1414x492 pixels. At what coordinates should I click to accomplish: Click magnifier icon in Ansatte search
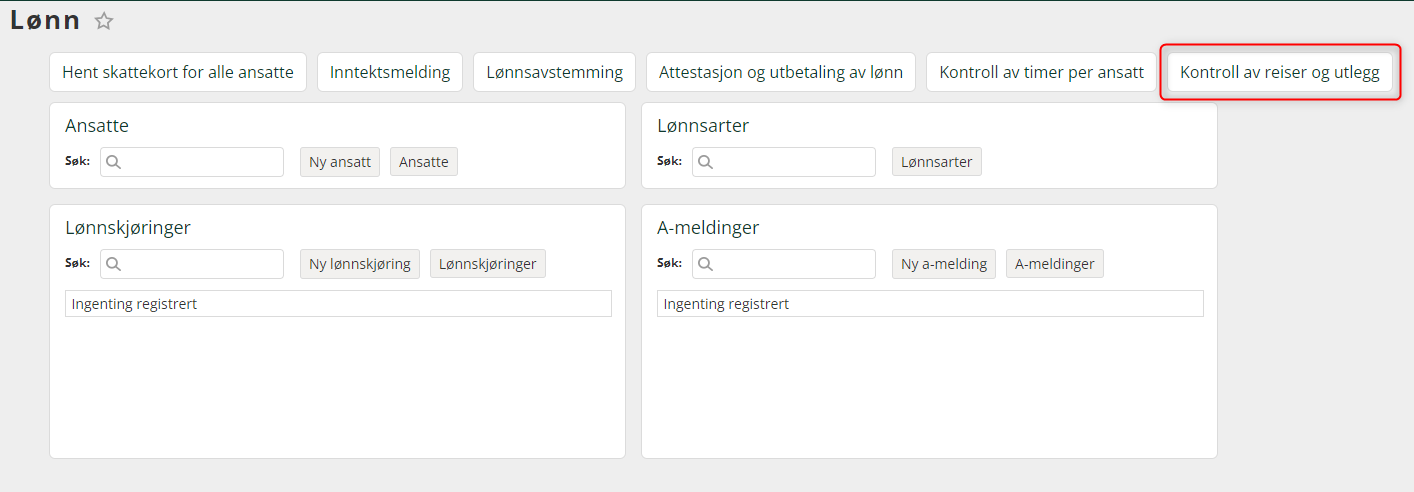tap(113, 162)
